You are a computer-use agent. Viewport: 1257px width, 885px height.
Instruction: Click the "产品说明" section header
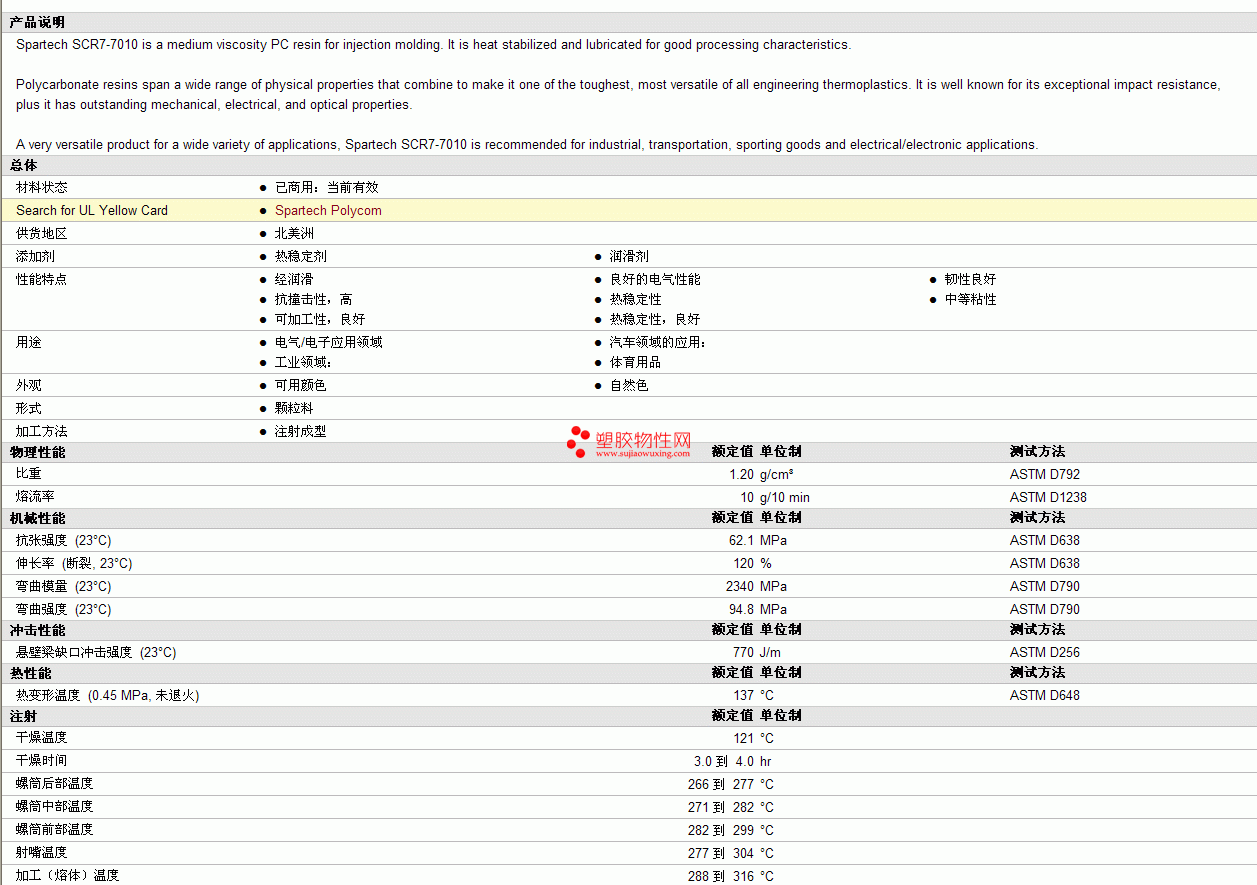36,22
